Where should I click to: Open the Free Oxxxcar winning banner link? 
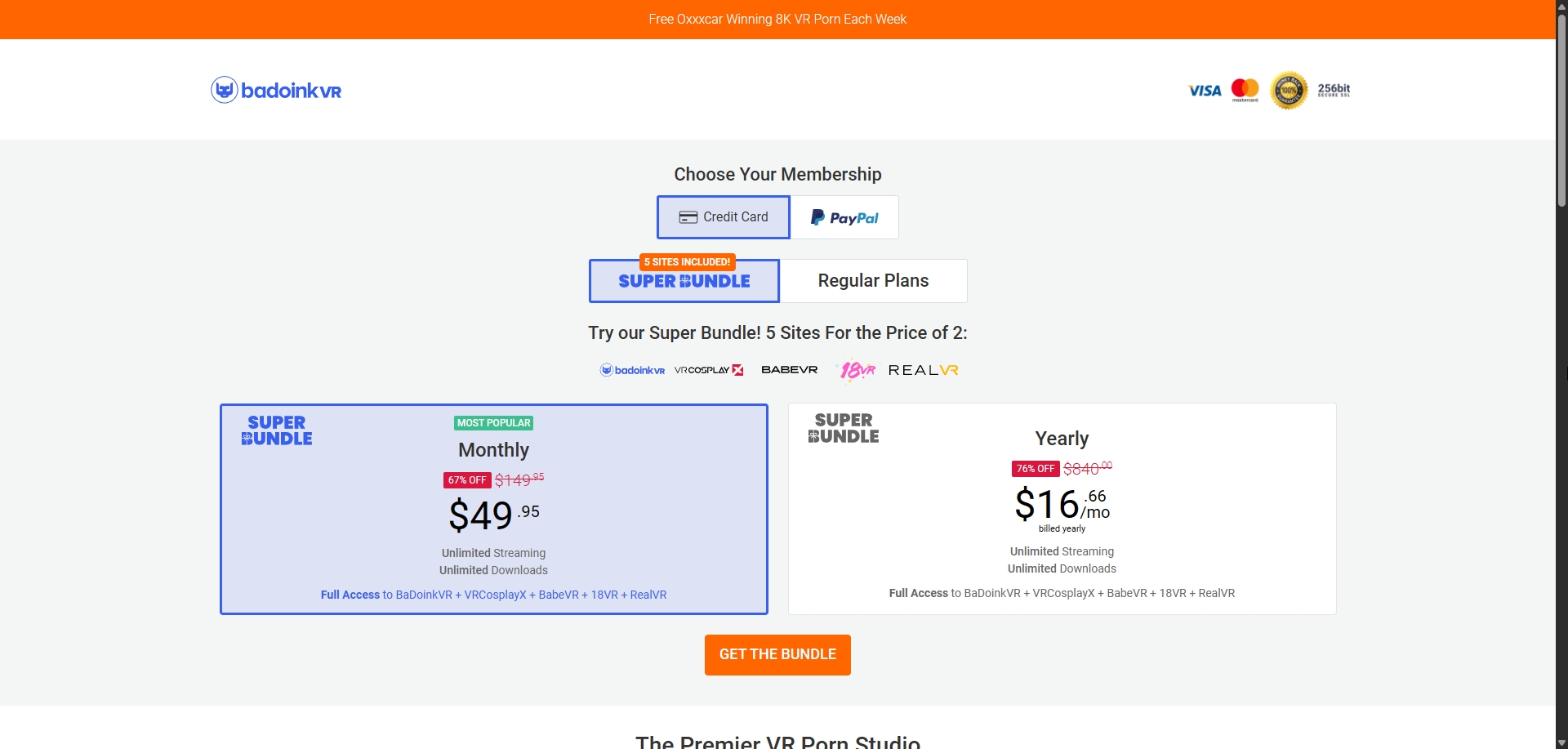pos(777,19)
